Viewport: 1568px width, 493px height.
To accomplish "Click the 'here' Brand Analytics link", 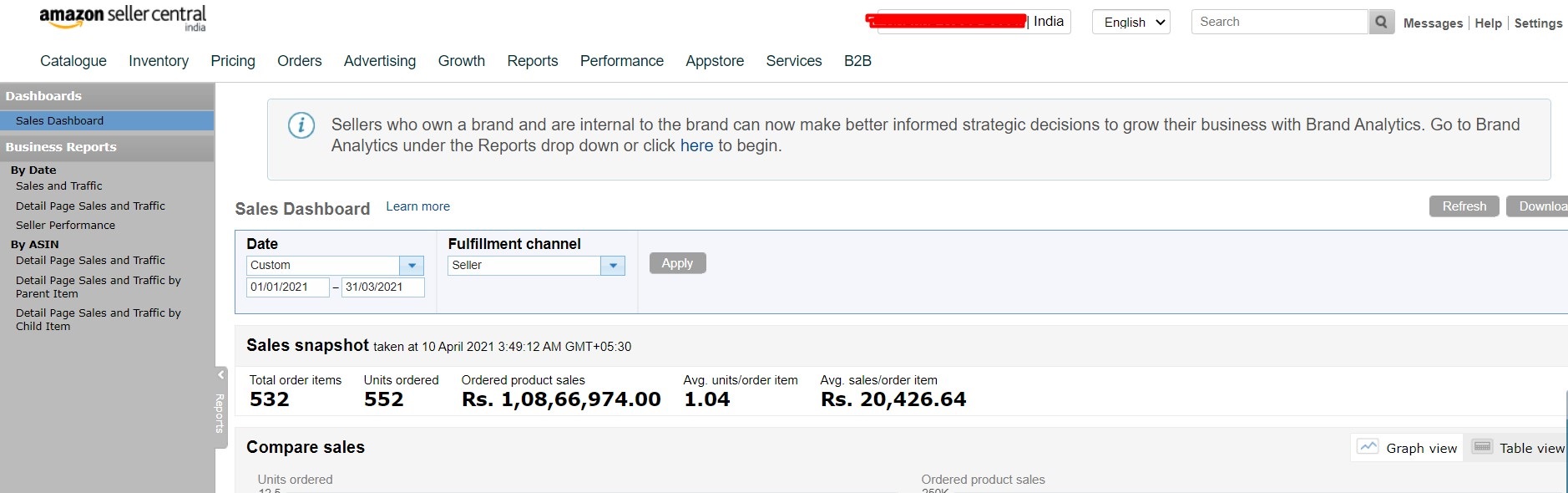I will [696, 145].
